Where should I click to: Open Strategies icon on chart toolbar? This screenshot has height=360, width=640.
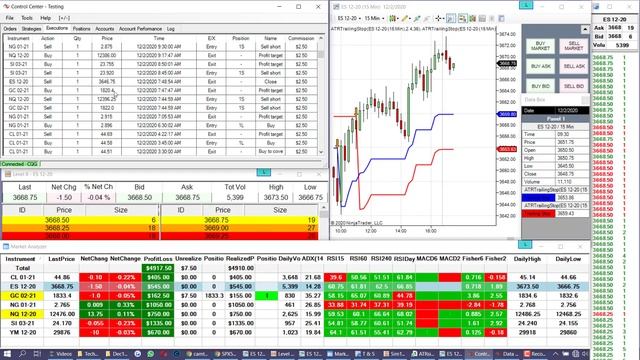pyautogui.click(x=492, y=18)
